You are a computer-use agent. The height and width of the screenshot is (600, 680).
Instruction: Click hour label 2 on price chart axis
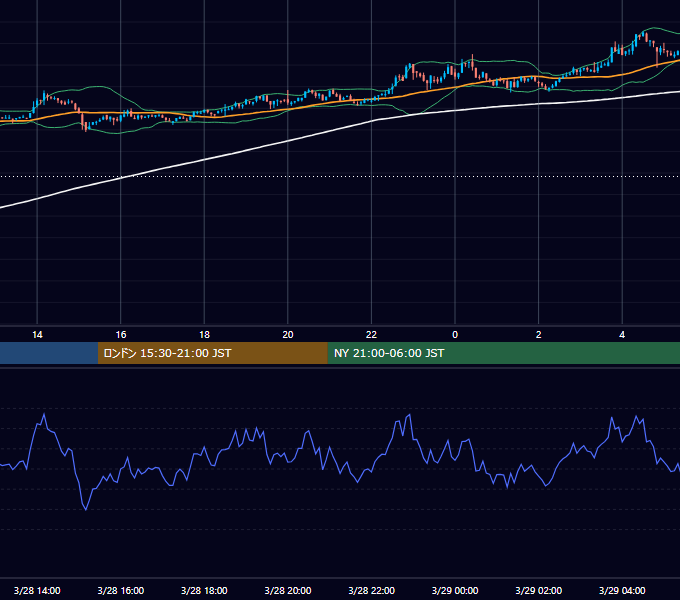539,335
